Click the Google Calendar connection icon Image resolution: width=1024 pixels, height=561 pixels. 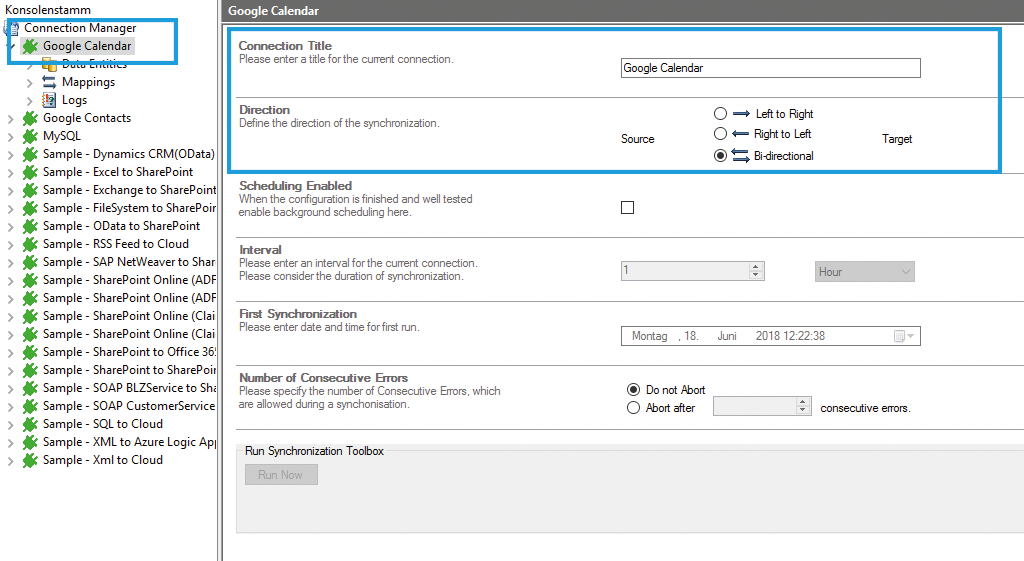pos(30,46)
